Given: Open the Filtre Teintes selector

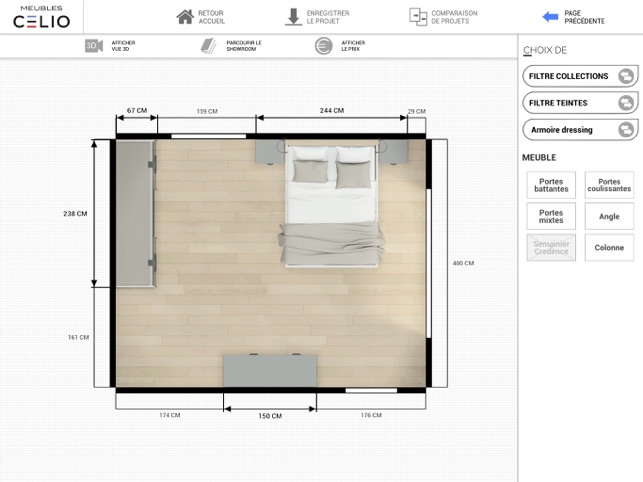Looking at the screenshot, I should (x=580, y=103).
